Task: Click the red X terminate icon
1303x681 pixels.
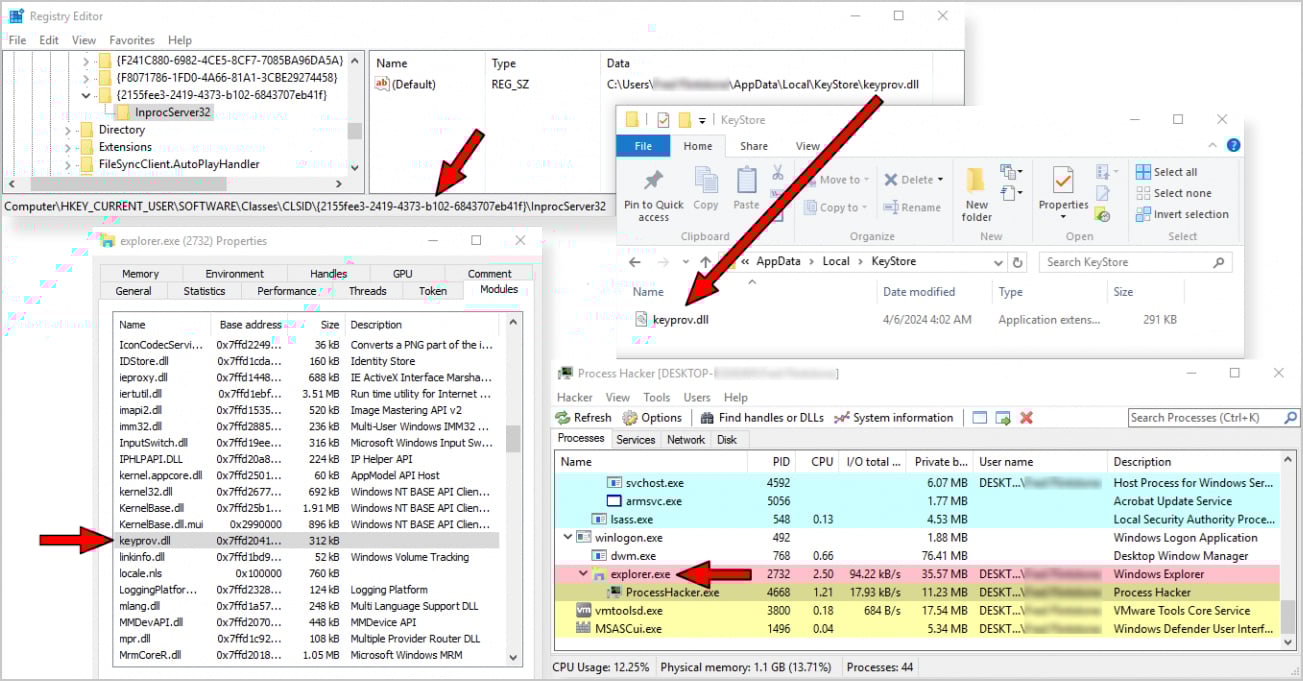Action: [x=1026, y=418]
